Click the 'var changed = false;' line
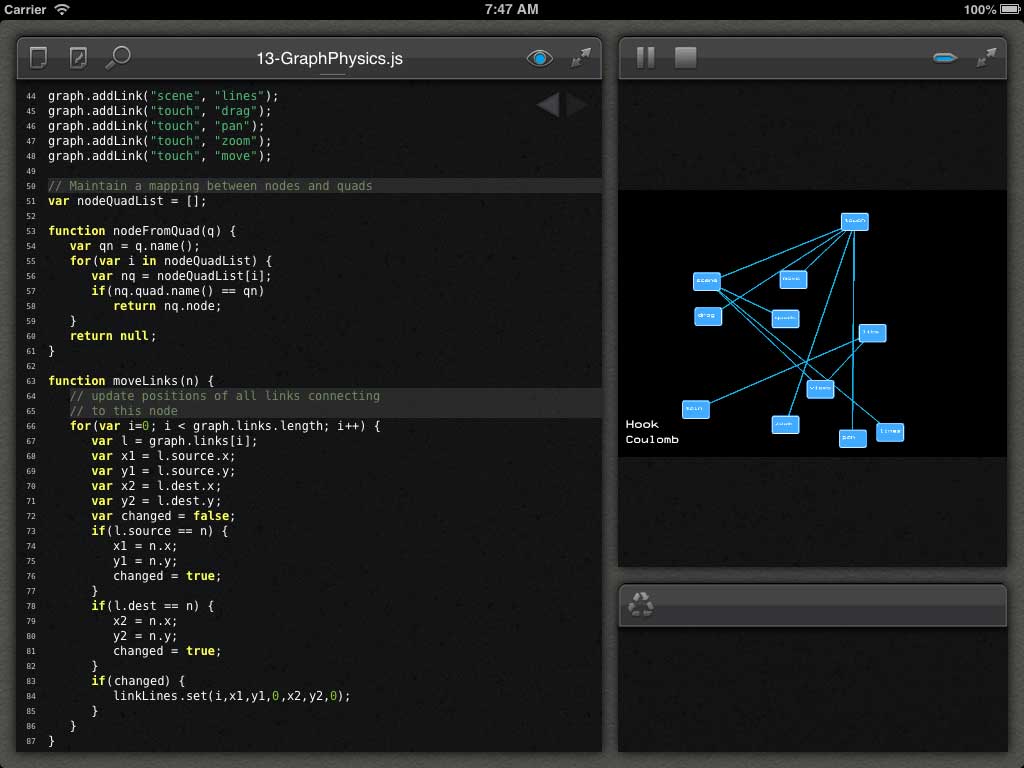 pyautogui.click(x=163, y=516)
